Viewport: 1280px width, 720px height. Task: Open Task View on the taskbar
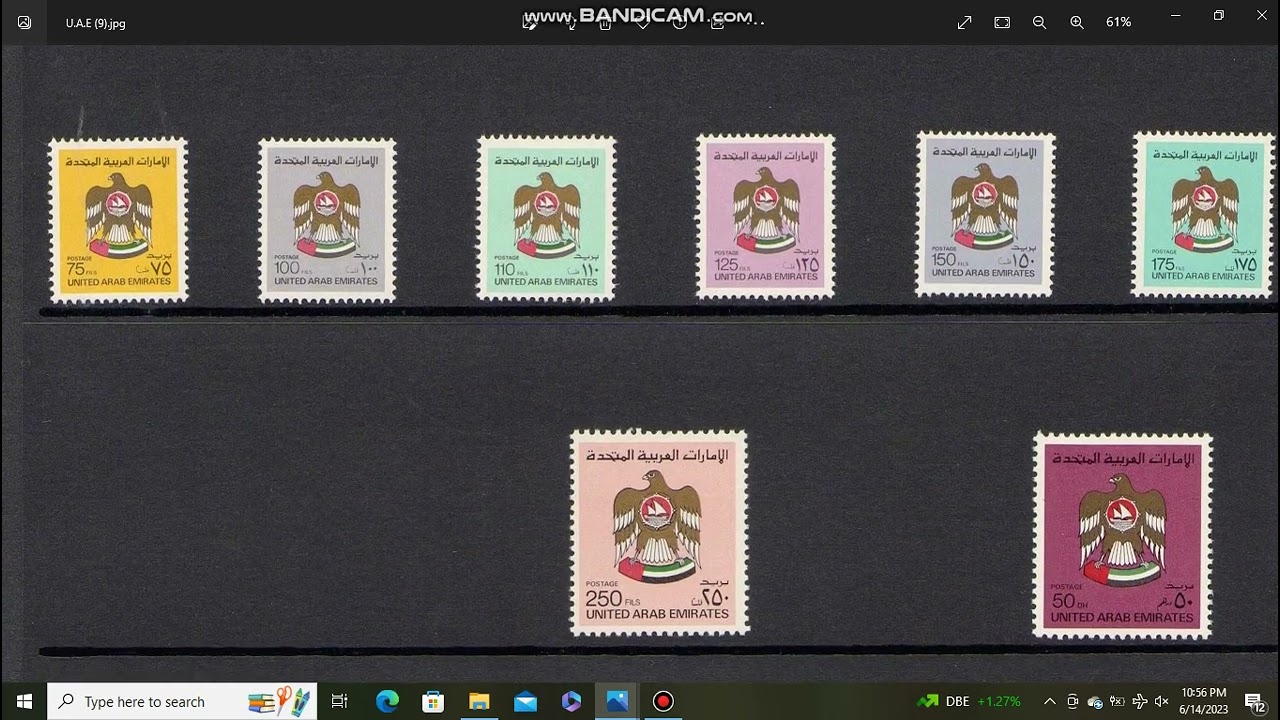pyautogui.click(x=339, y=701)
